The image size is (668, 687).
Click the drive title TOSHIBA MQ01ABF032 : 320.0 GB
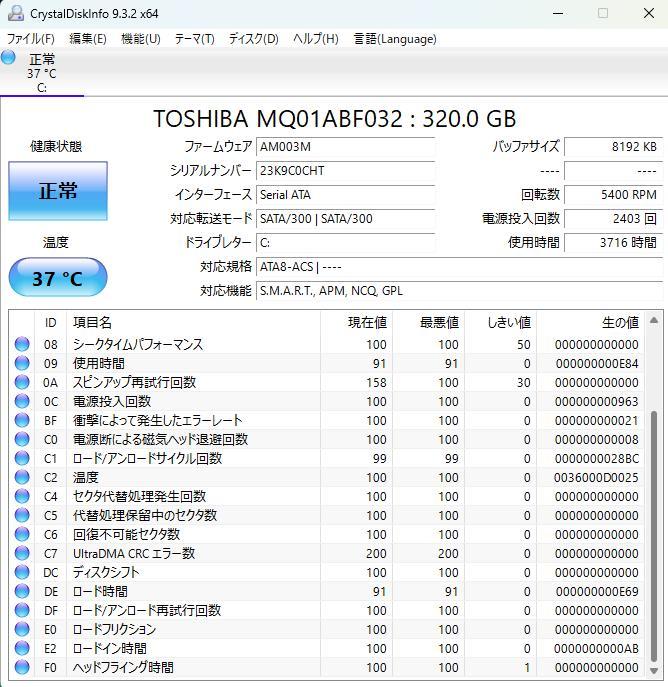click(x=334, y=118)
